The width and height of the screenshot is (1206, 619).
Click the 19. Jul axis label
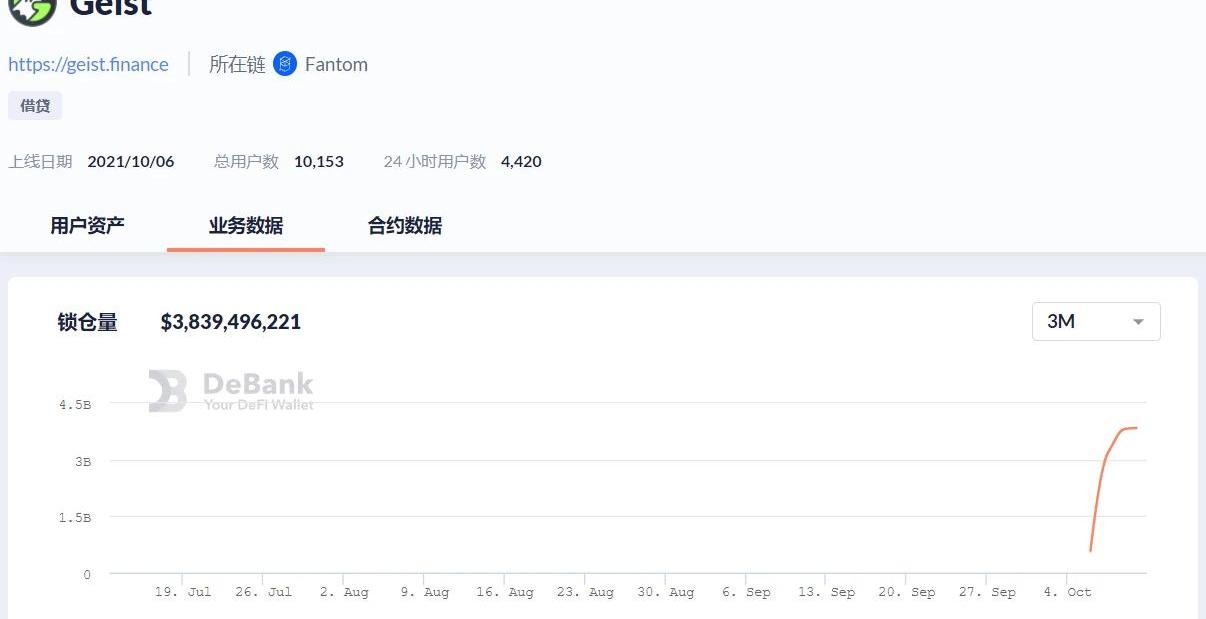pyautogui.click(x=183, y=592)
